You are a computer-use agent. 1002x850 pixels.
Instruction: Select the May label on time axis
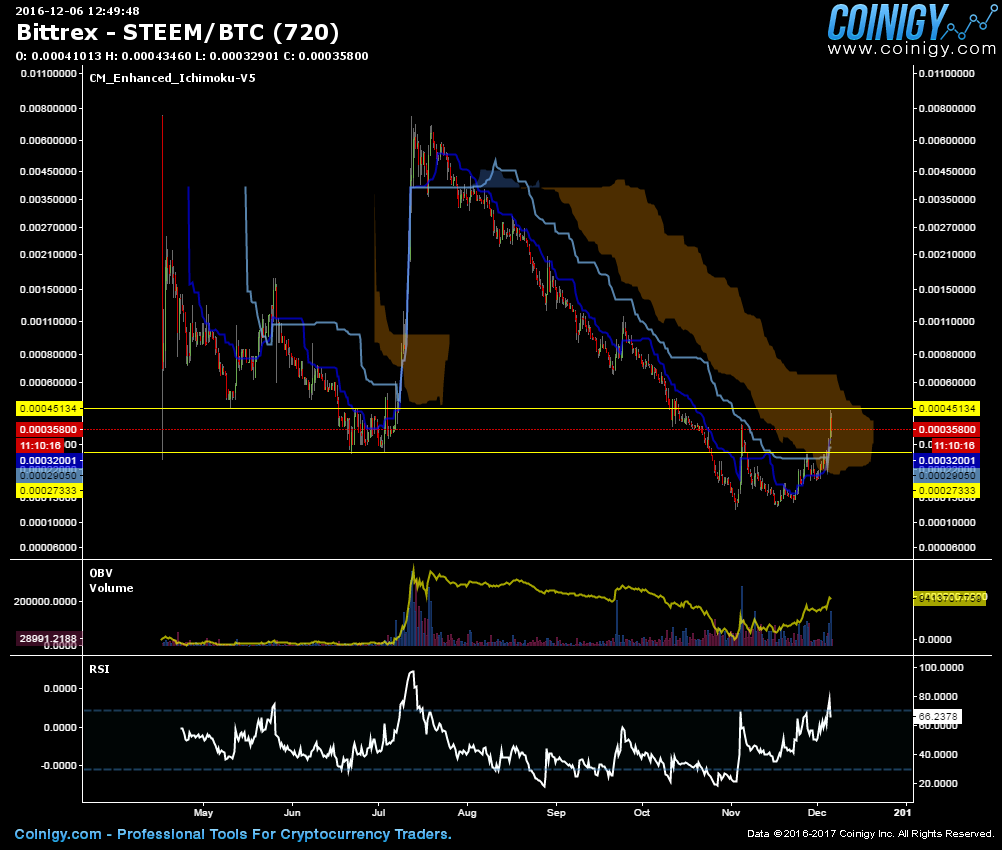point(203,813)
